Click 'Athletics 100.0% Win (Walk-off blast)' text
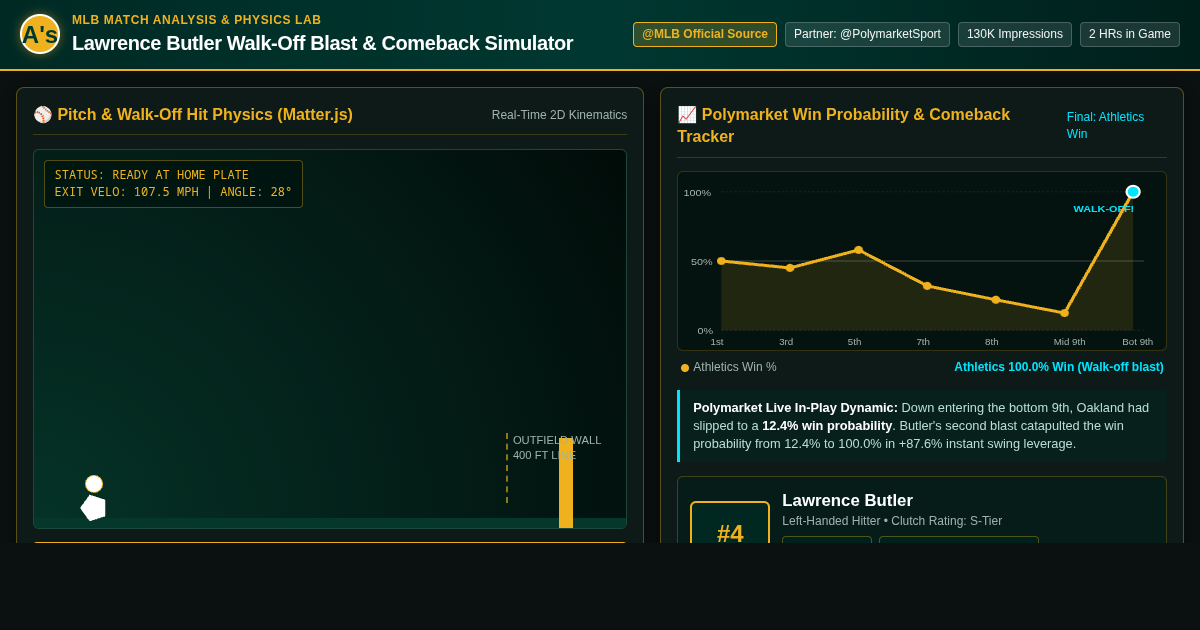Image resolution: width=1200 pixels, height=630 pixels. tap(1059, 367)
